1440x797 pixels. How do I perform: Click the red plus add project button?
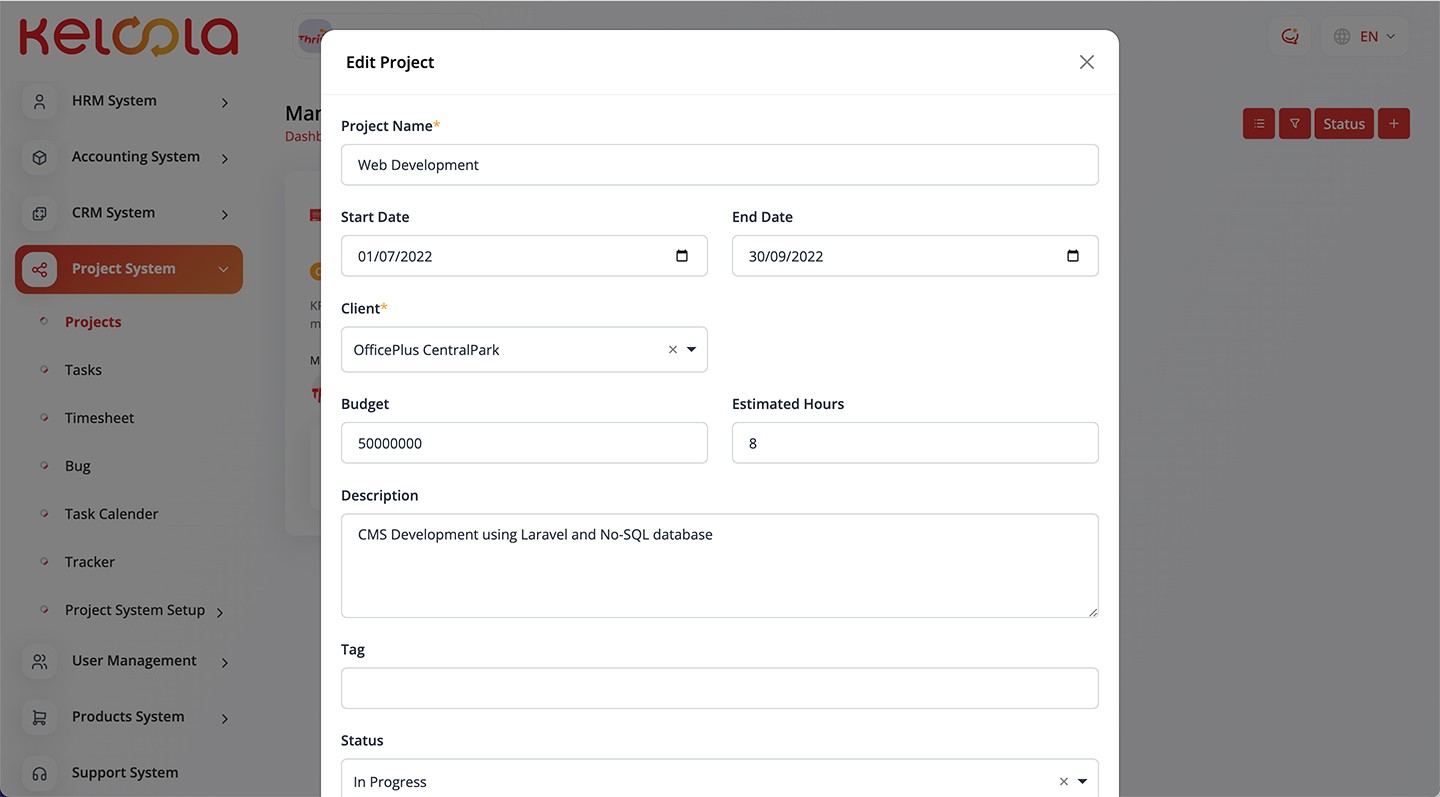(x=1393, y=124)
